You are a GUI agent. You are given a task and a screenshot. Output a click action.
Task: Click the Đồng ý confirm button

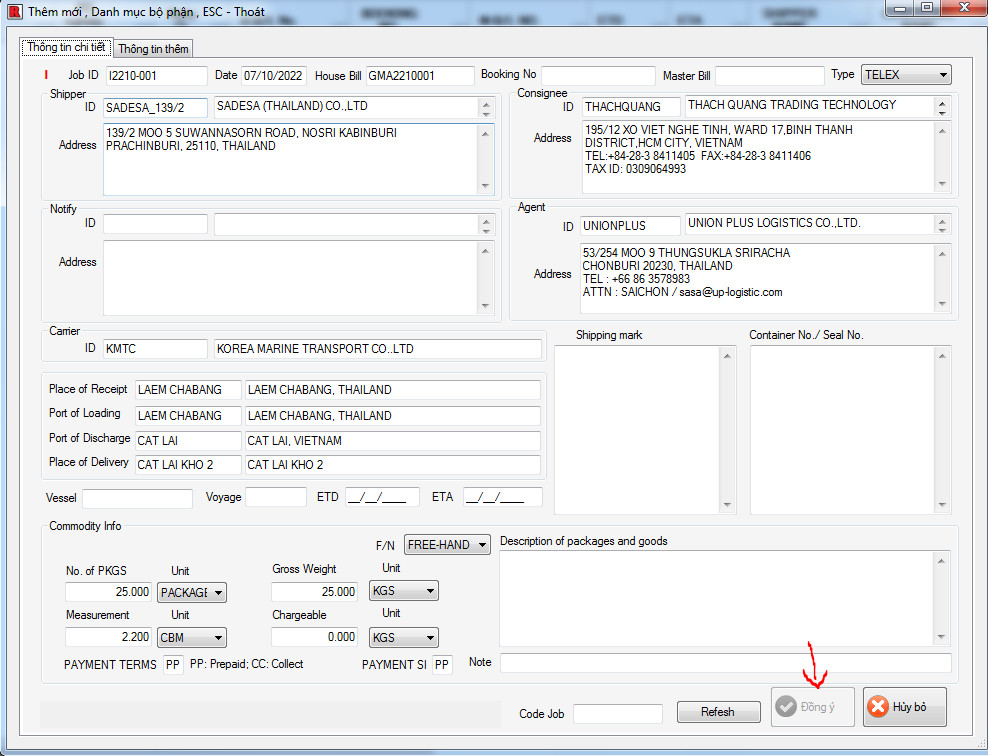pos(812,707)
